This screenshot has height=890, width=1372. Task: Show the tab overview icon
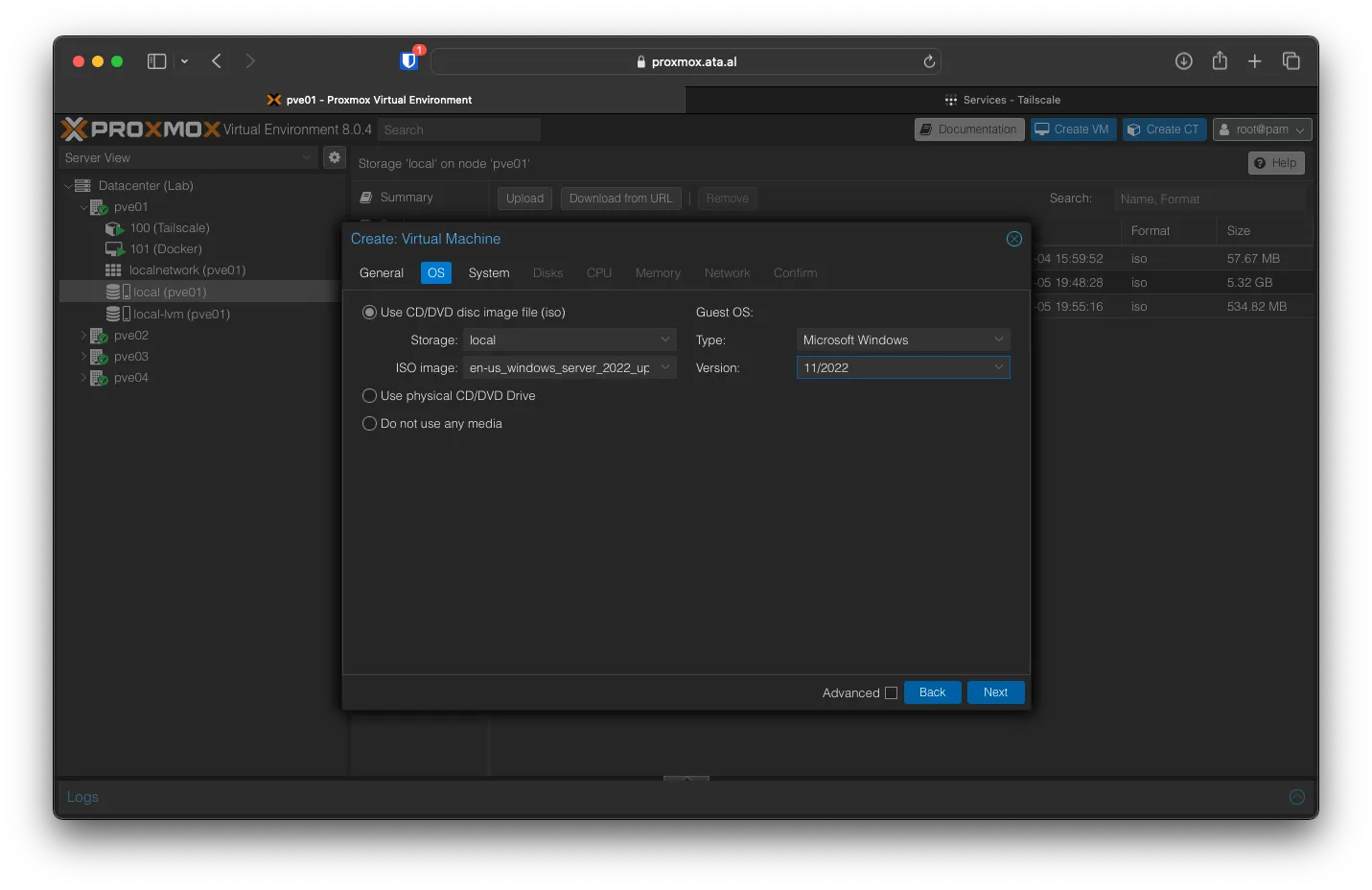(1291, 61)
